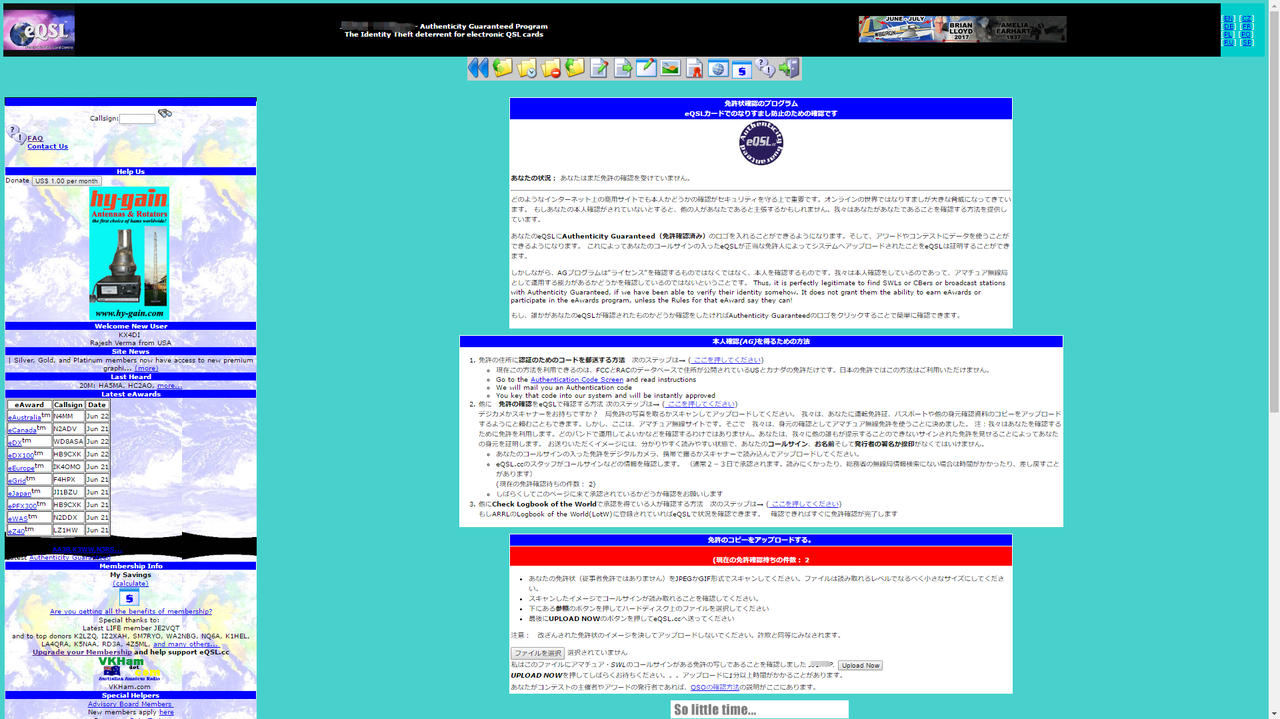Click the Authenticity Guaranteed round logo
1280x719 pixels.
point(761,143)
